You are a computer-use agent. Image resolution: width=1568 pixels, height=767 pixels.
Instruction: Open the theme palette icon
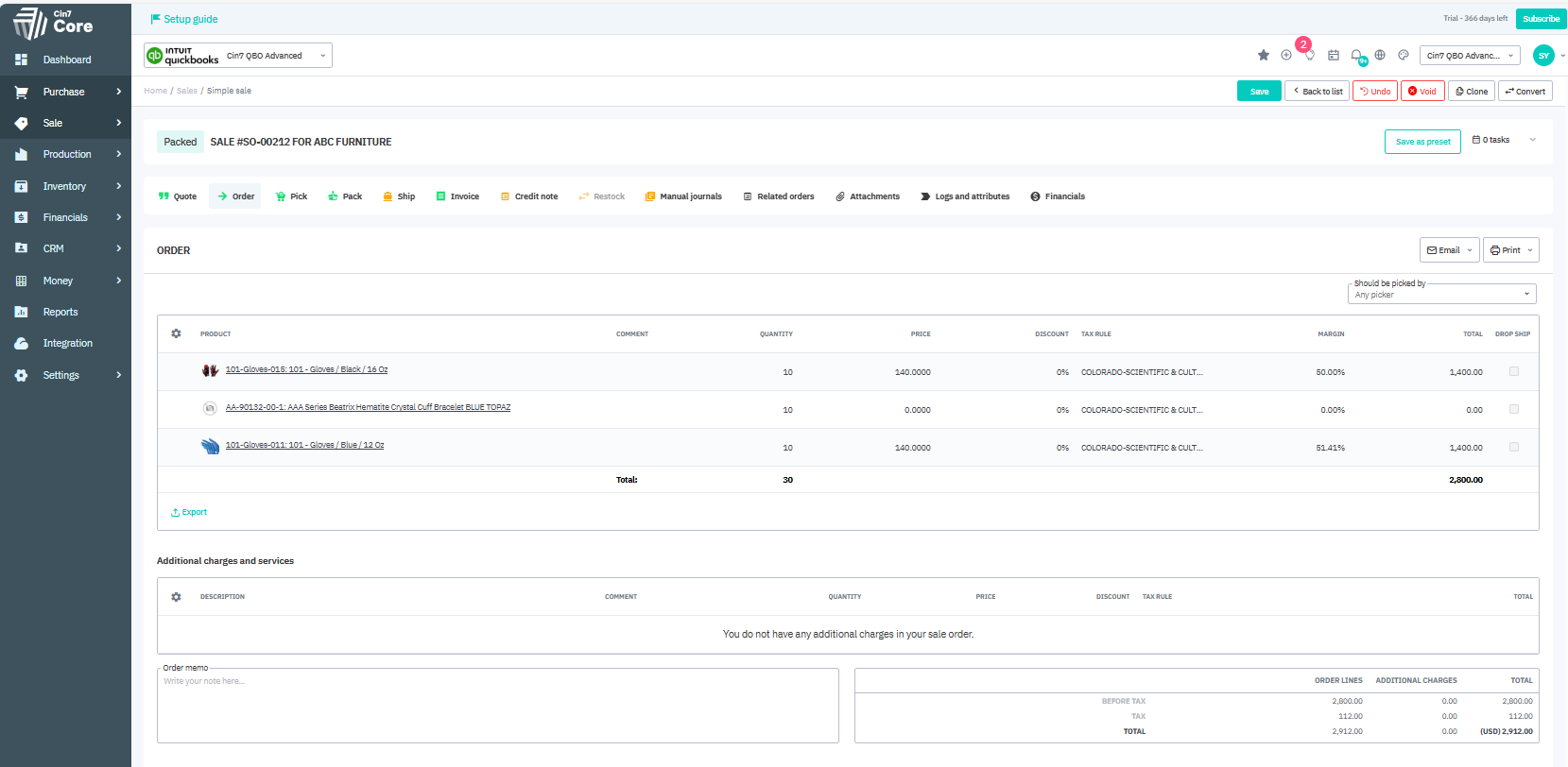1404,55
